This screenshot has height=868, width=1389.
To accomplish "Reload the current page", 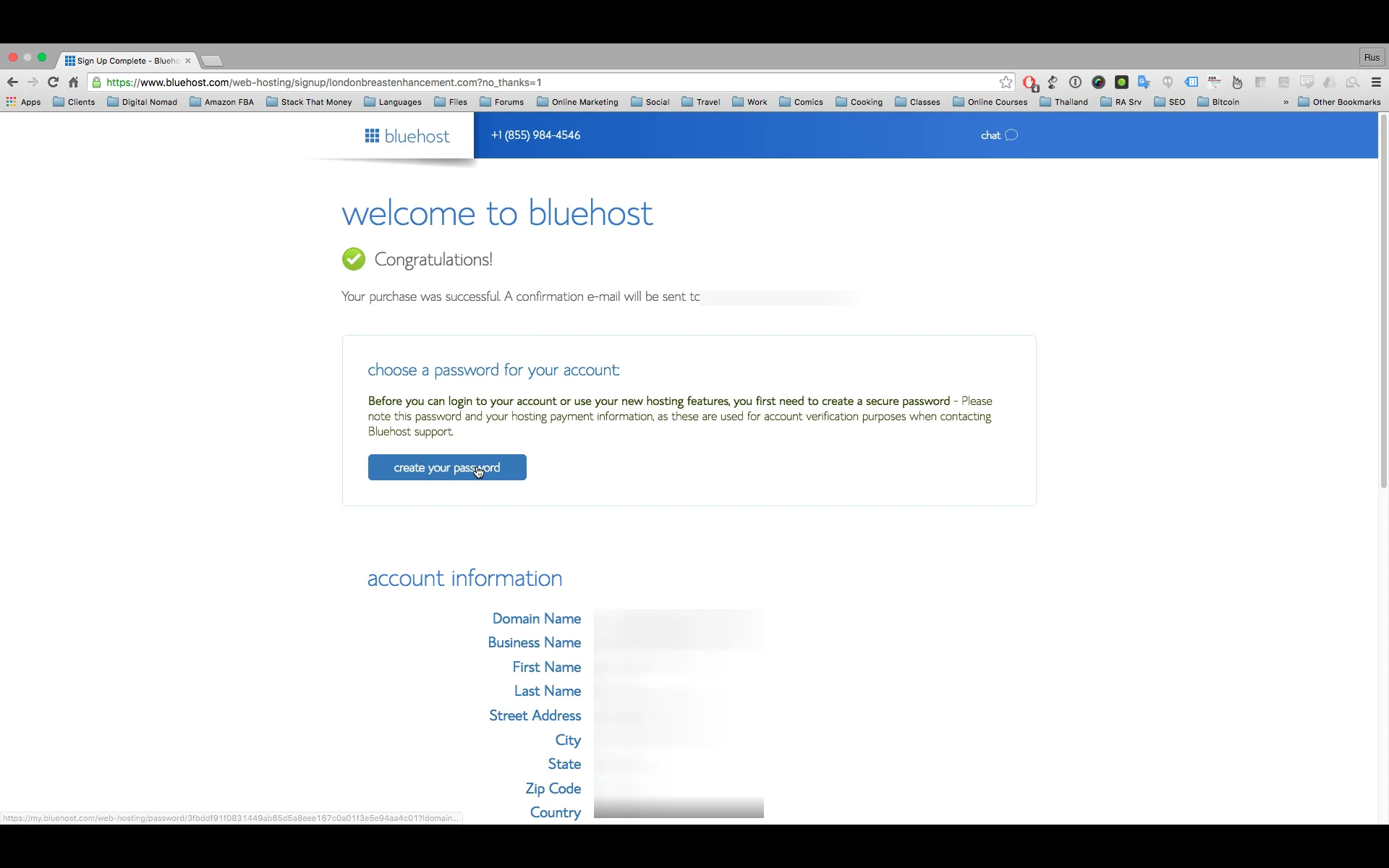I will click(x=53, y=82).
